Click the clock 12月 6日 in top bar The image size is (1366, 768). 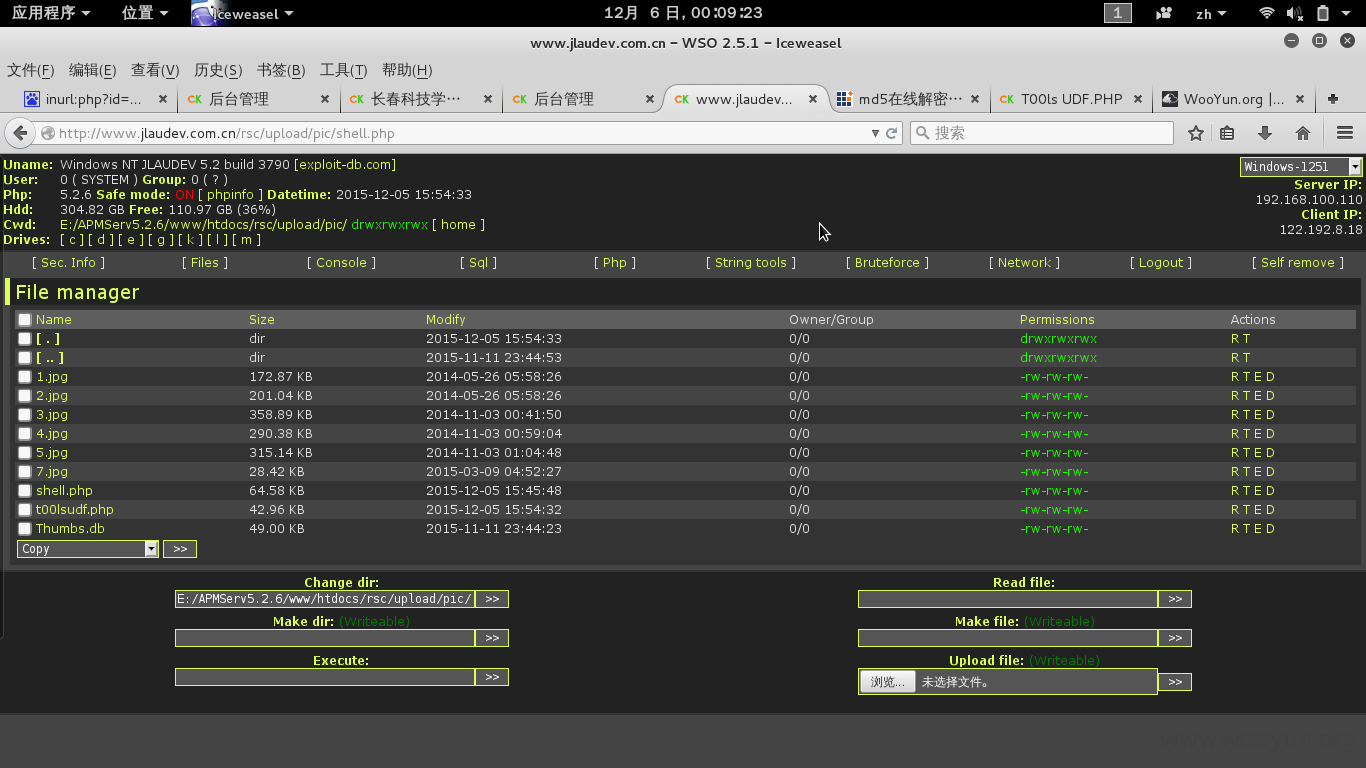click(x=683, y=13)
